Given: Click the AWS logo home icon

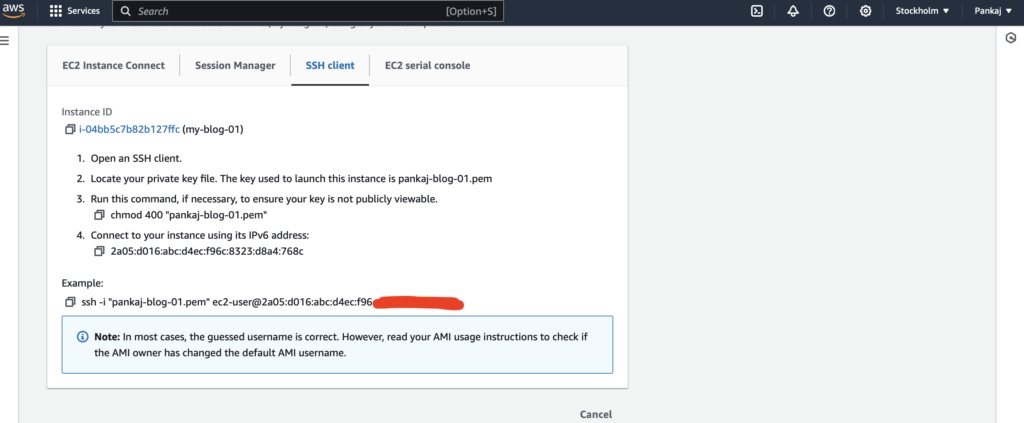Looking at the screenshot, I should [x=12, y=10].
